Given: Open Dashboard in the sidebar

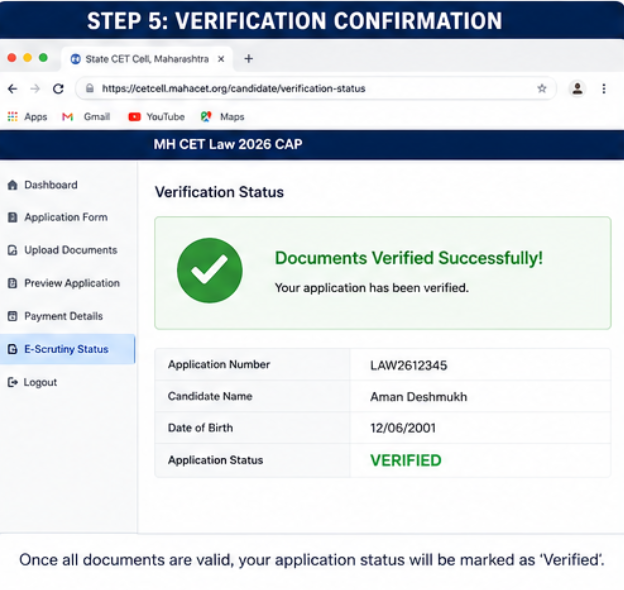Looking at the screenshot, I should point(51,185).
